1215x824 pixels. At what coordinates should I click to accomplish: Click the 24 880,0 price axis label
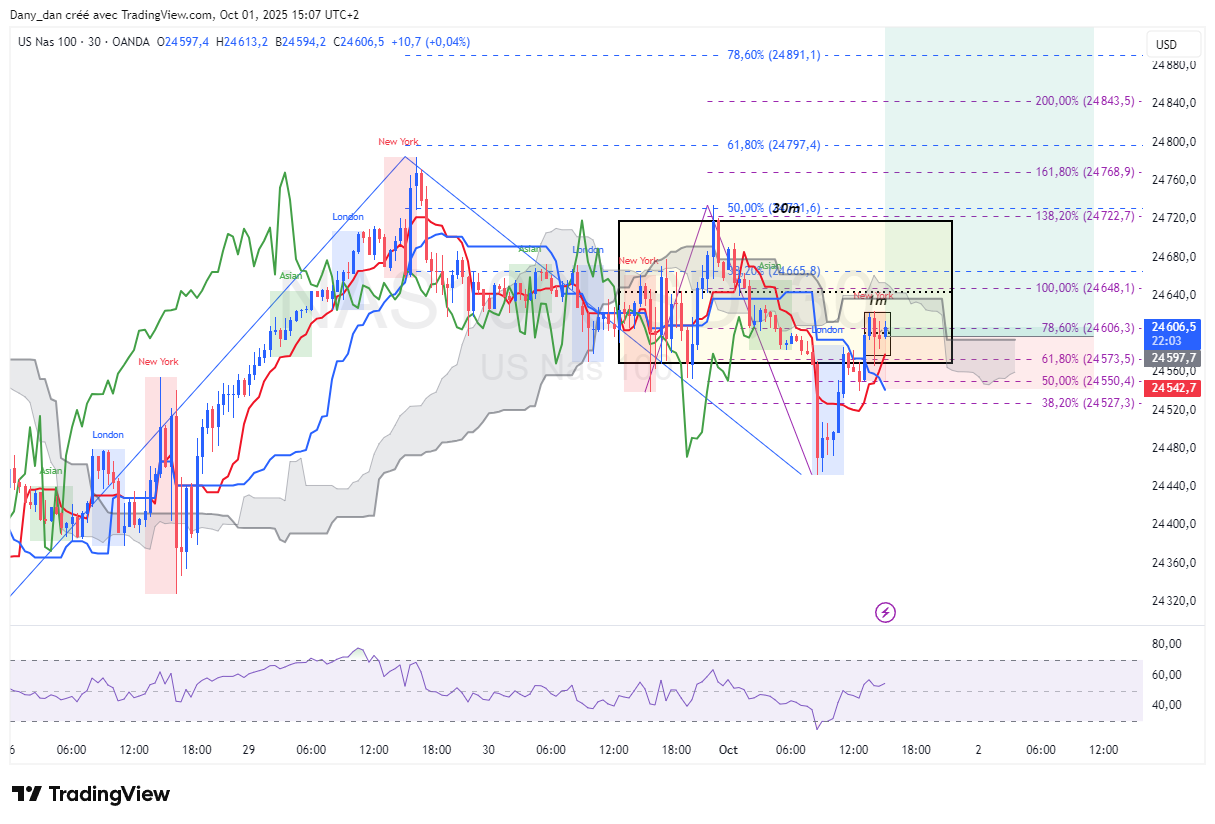pos(1175,65)
